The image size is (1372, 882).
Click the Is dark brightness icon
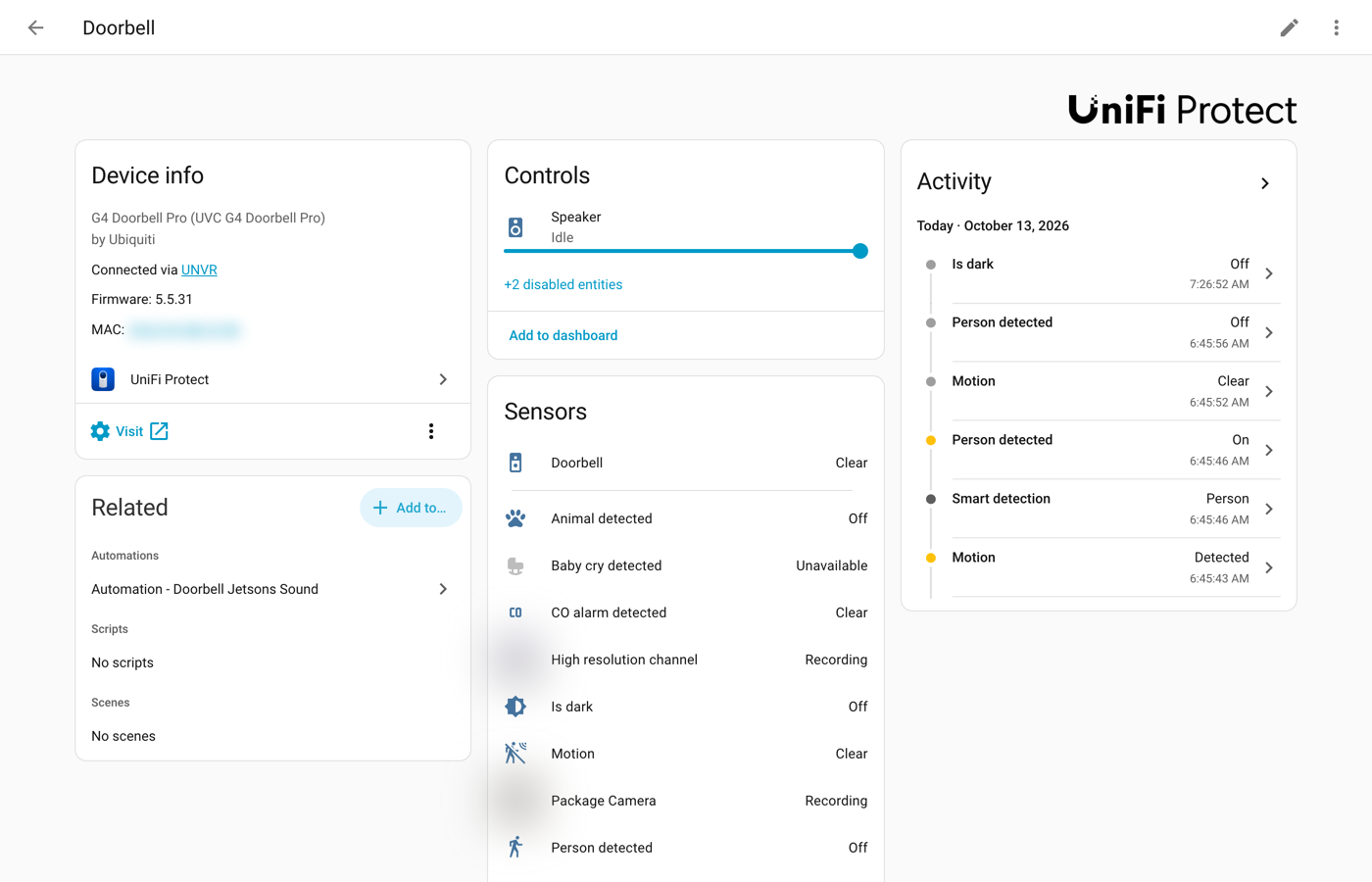click(515, 707)
